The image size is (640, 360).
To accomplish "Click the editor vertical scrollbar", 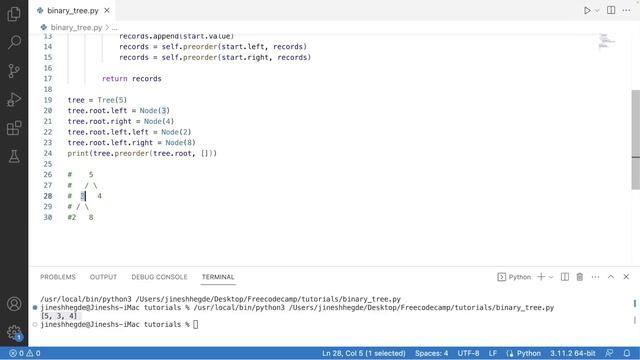I will tap(636, 139).
